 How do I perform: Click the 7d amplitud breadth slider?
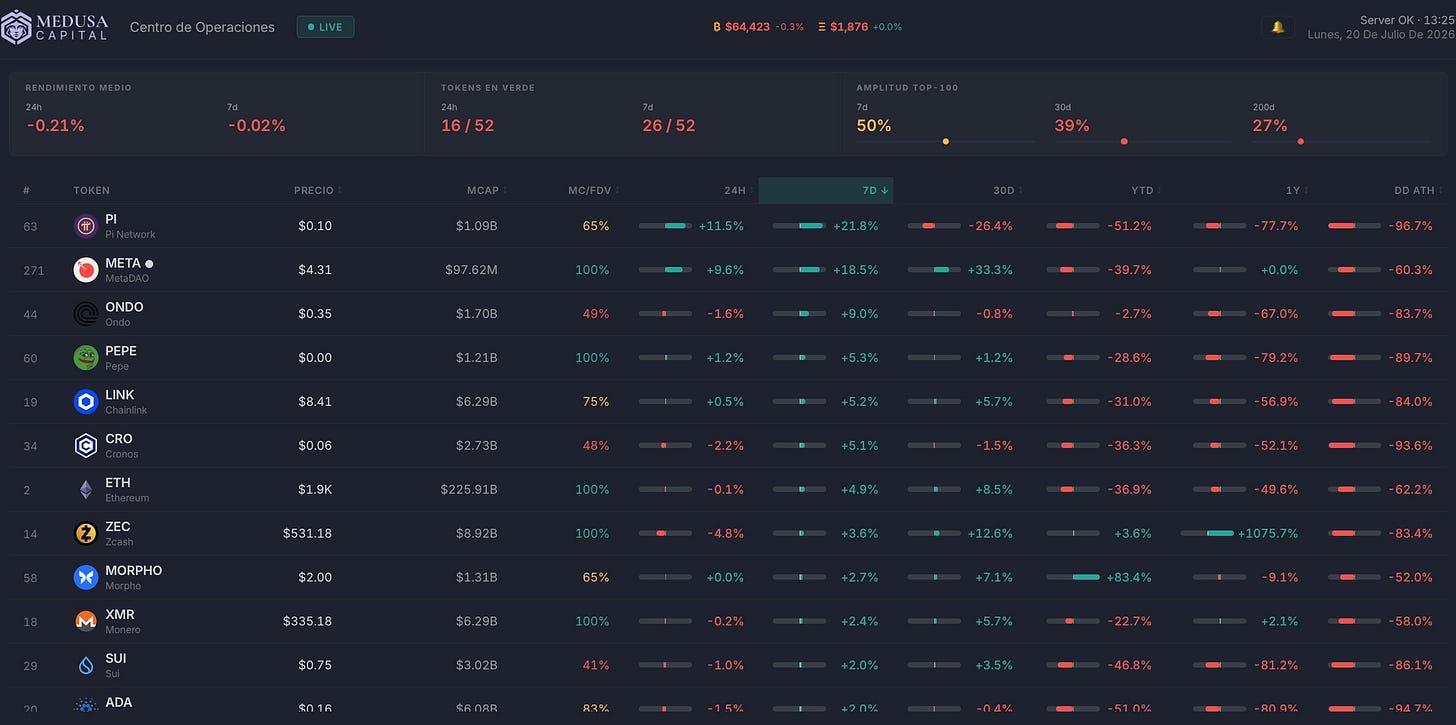[x=945, y=141]
